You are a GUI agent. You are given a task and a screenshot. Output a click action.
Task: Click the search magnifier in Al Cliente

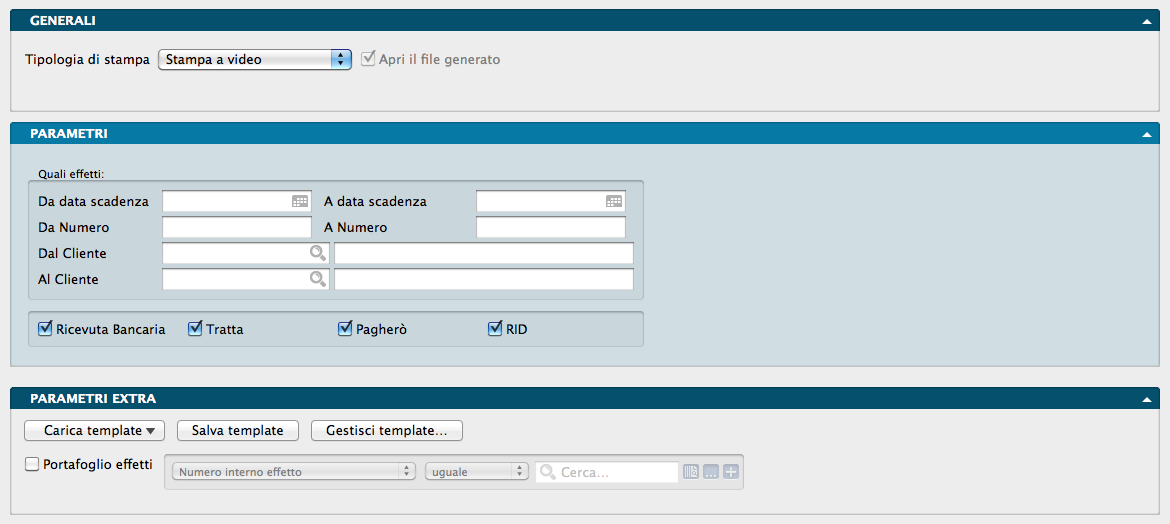pyautogui.click(x=318, y=279)
